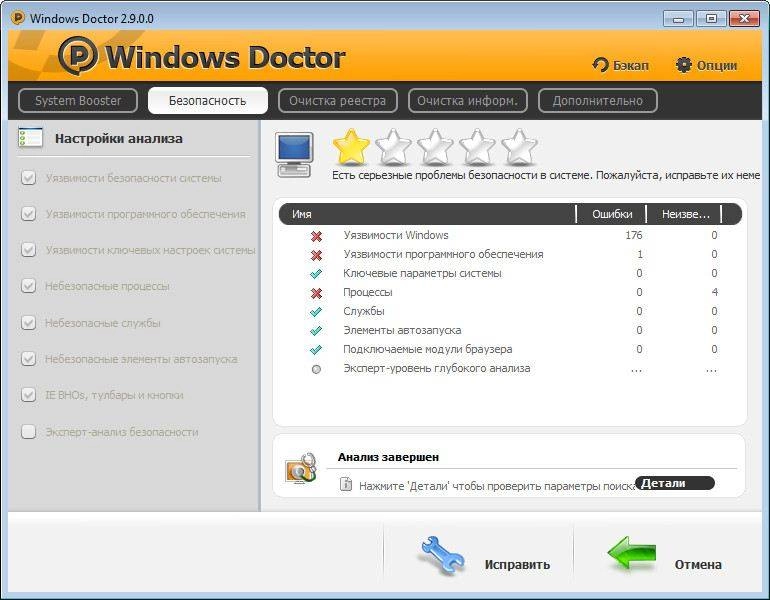Select the Службы row text
This screenshot has height=600, width=770.
(364, 311)
